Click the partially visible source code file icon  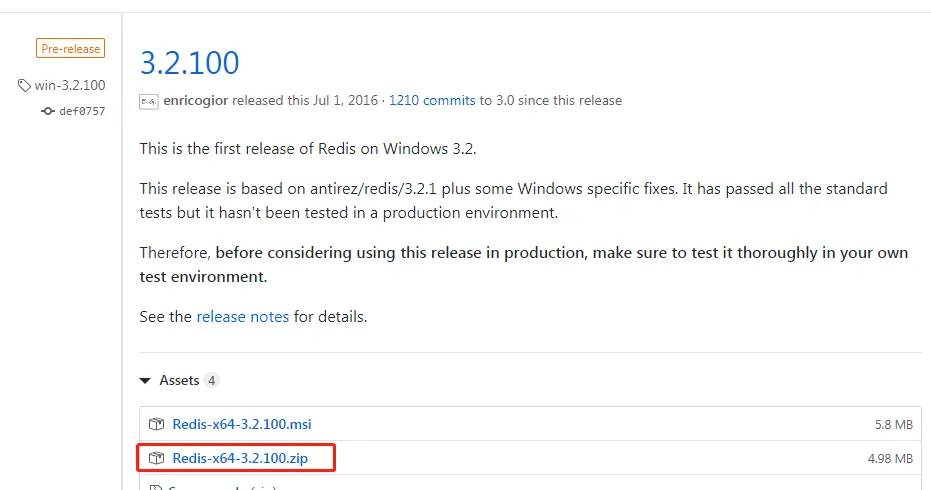156,487
